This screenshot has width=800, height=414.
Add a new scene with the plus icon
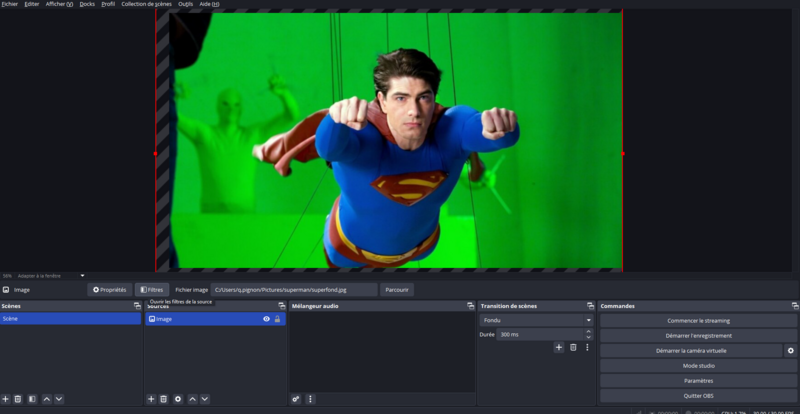6,399
